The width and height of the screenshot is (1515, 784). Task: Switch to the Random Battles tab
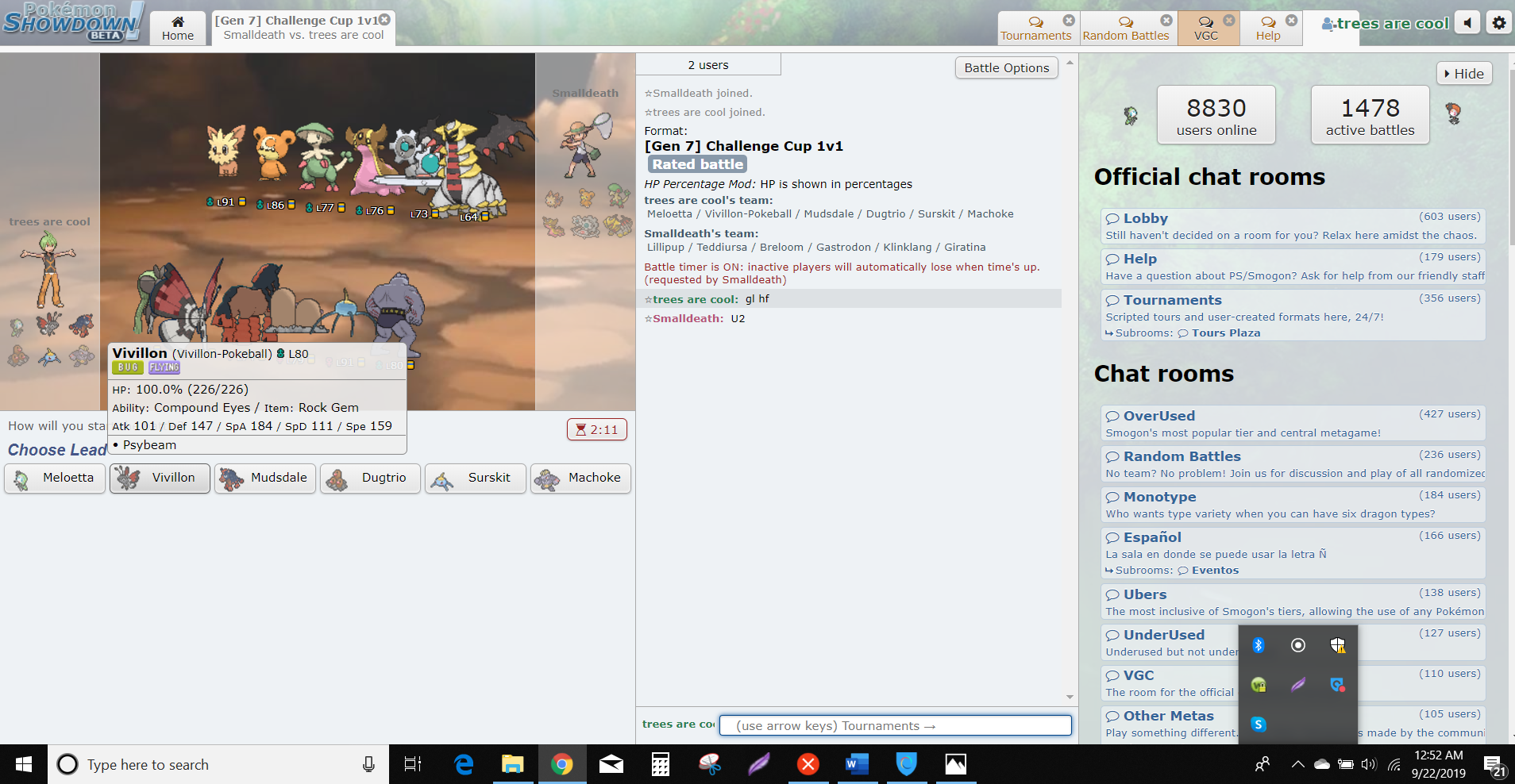[x=1125, y=29]
